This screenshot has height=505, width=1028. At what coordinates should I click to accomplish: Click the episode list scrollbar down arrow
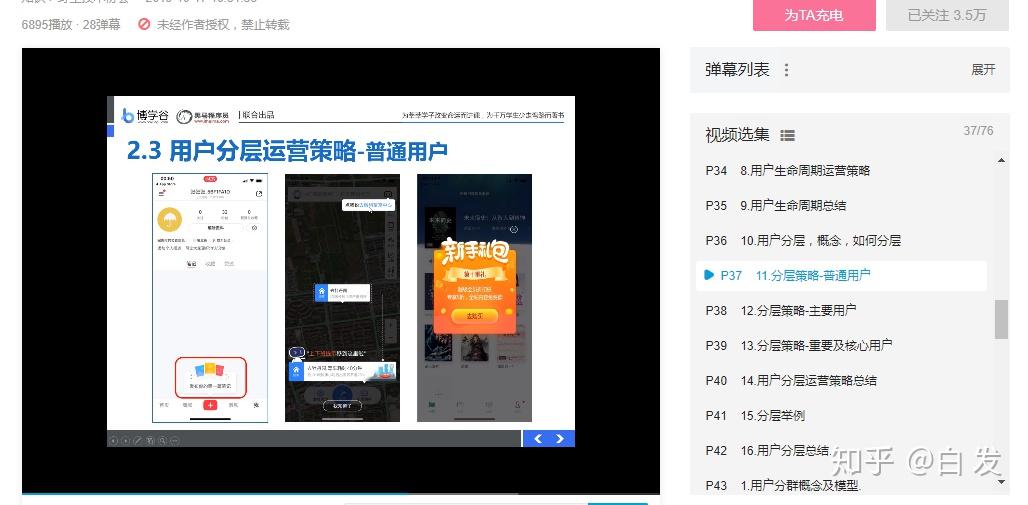click(x=1001, y=482)
